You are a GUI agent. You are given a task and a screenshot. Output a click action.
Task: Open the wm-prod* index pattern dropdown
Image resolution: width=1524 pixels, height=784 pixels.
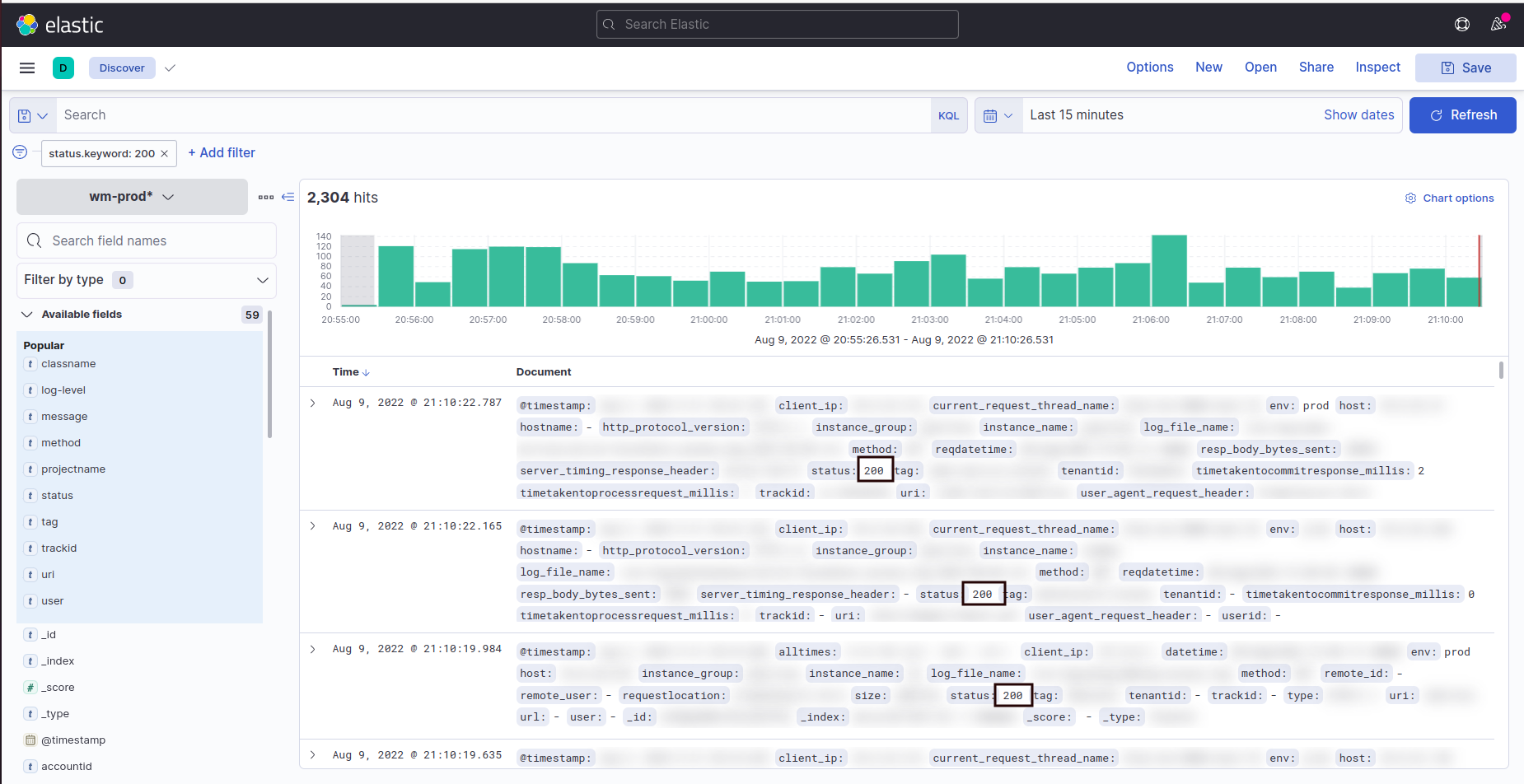pyautogui.click(x=132, y=197)
